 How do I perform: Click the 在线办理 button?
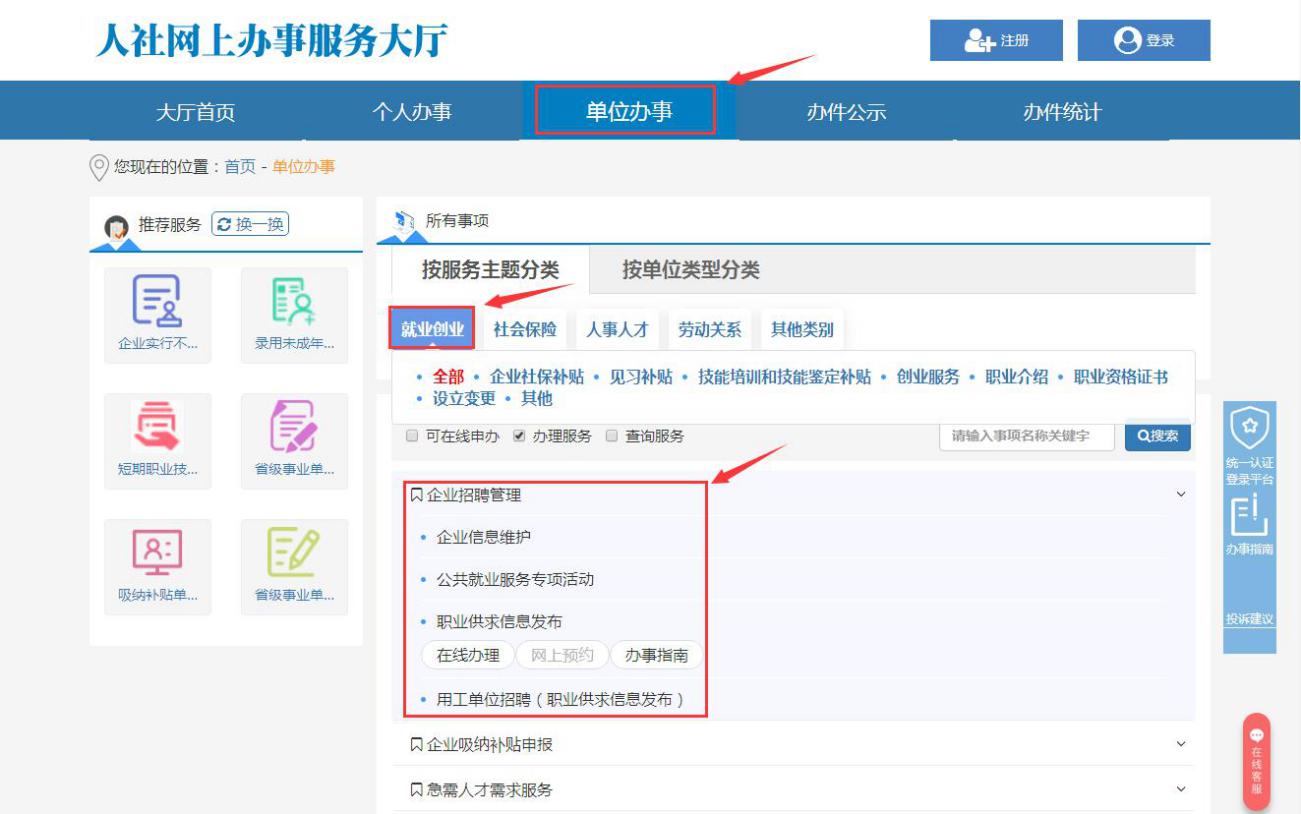[468, 656]
